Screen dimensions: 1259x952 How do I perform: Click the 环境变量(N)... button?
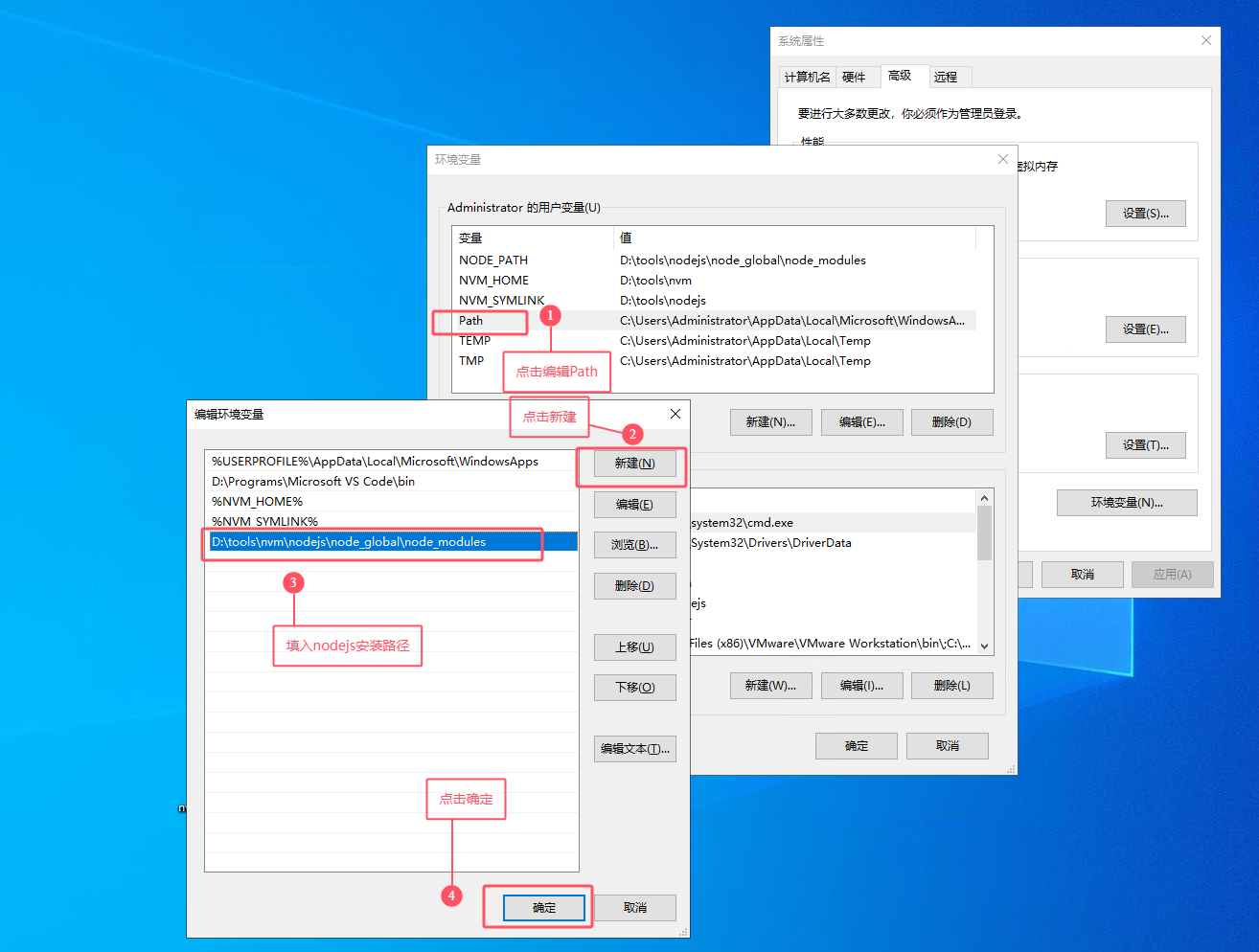pyautogui.click(x=1127, y=503)
